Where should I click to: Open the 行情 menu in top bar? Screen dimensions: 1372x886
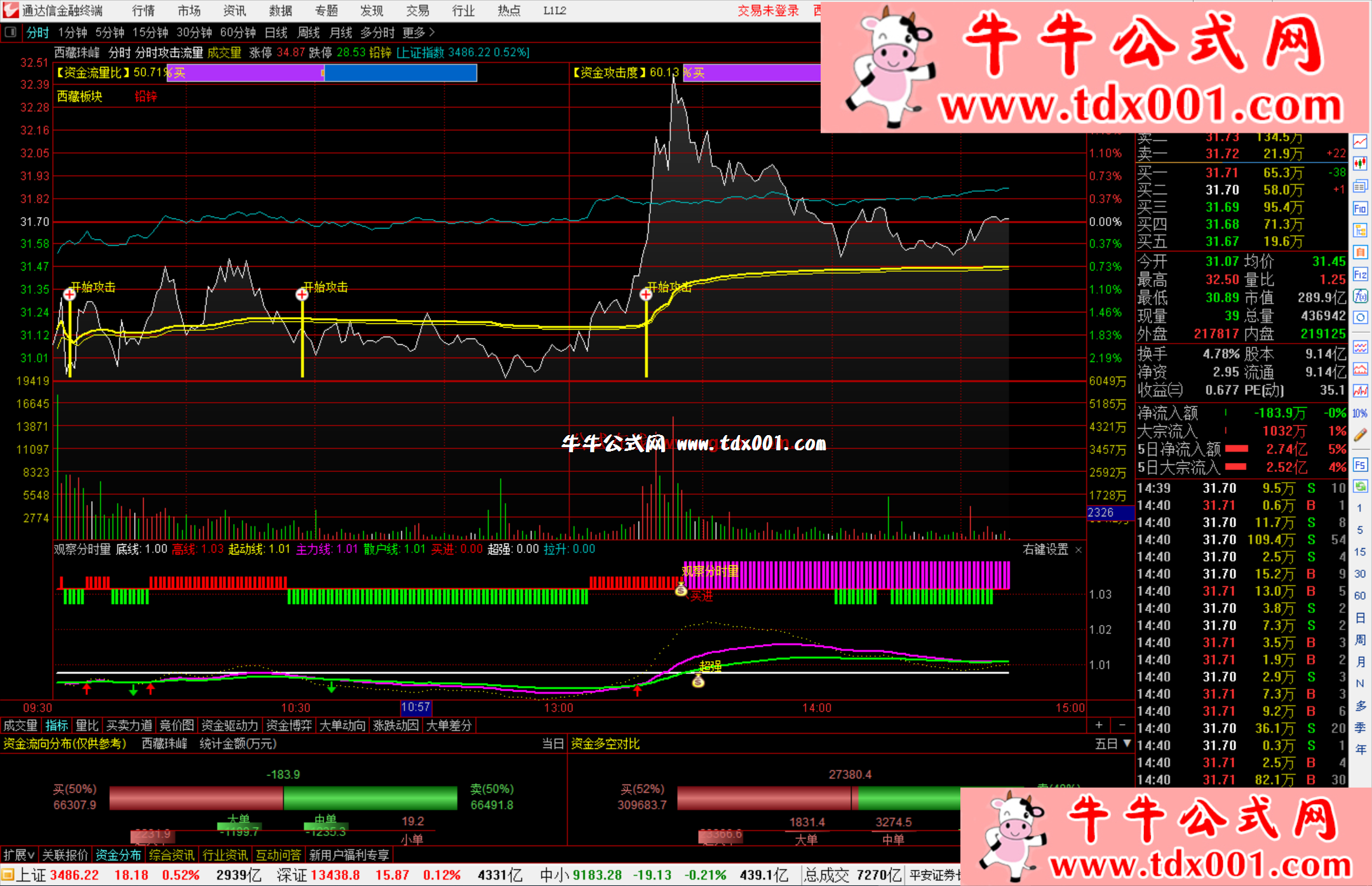143,11
